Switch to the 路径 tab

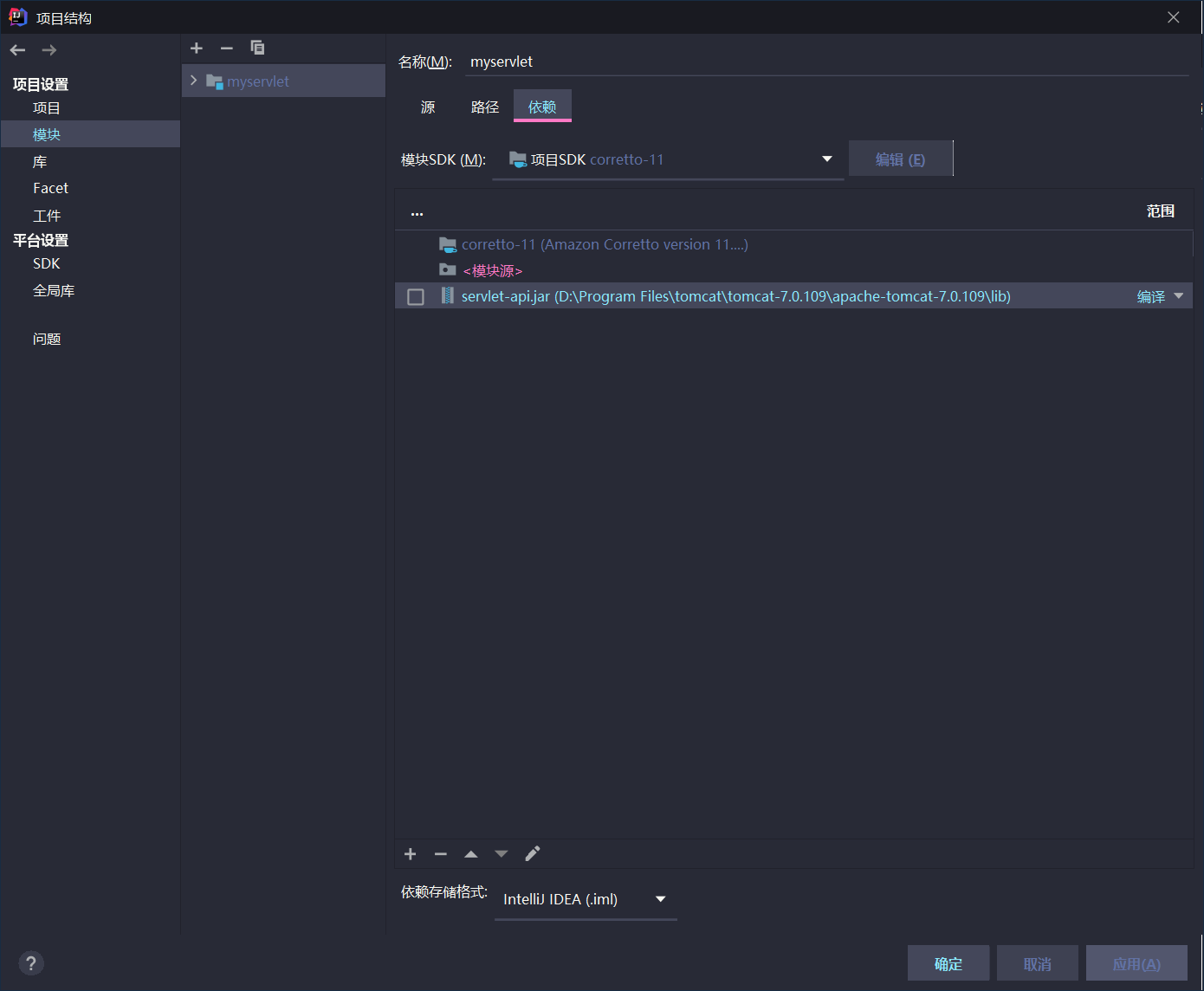(x=485, y=107)
